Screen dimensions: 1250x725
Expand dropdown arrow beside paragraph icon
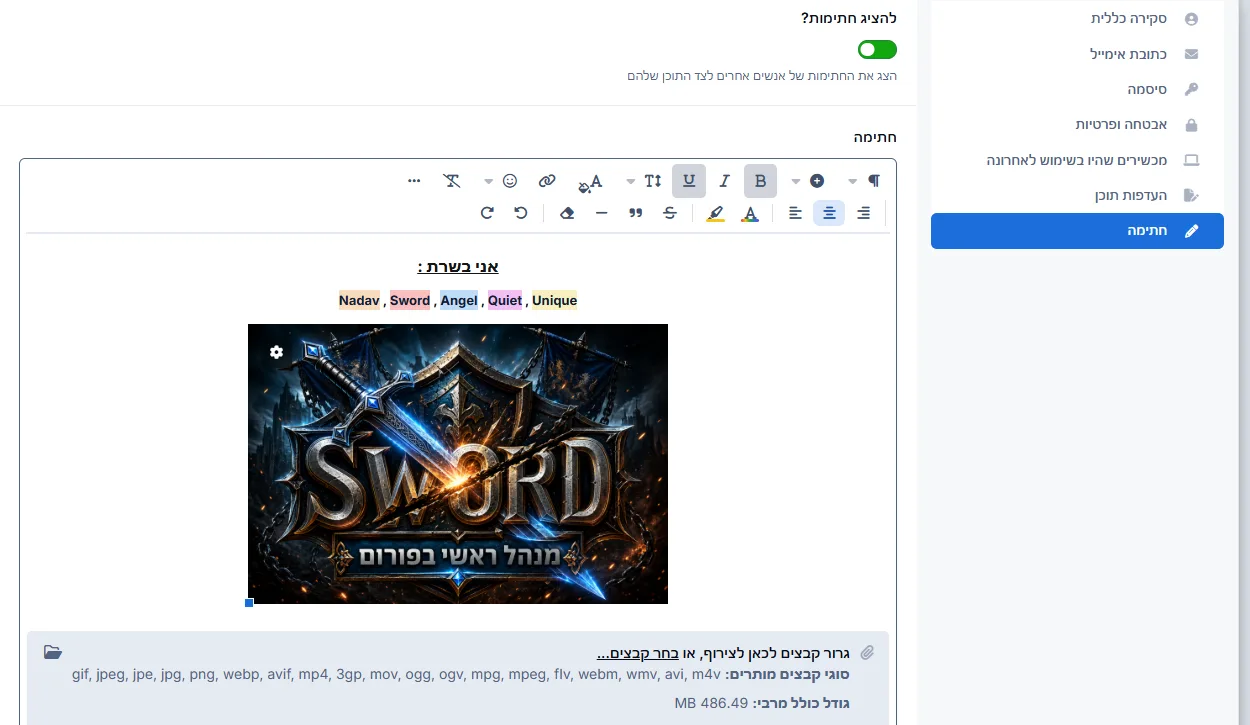pos(852,181)
